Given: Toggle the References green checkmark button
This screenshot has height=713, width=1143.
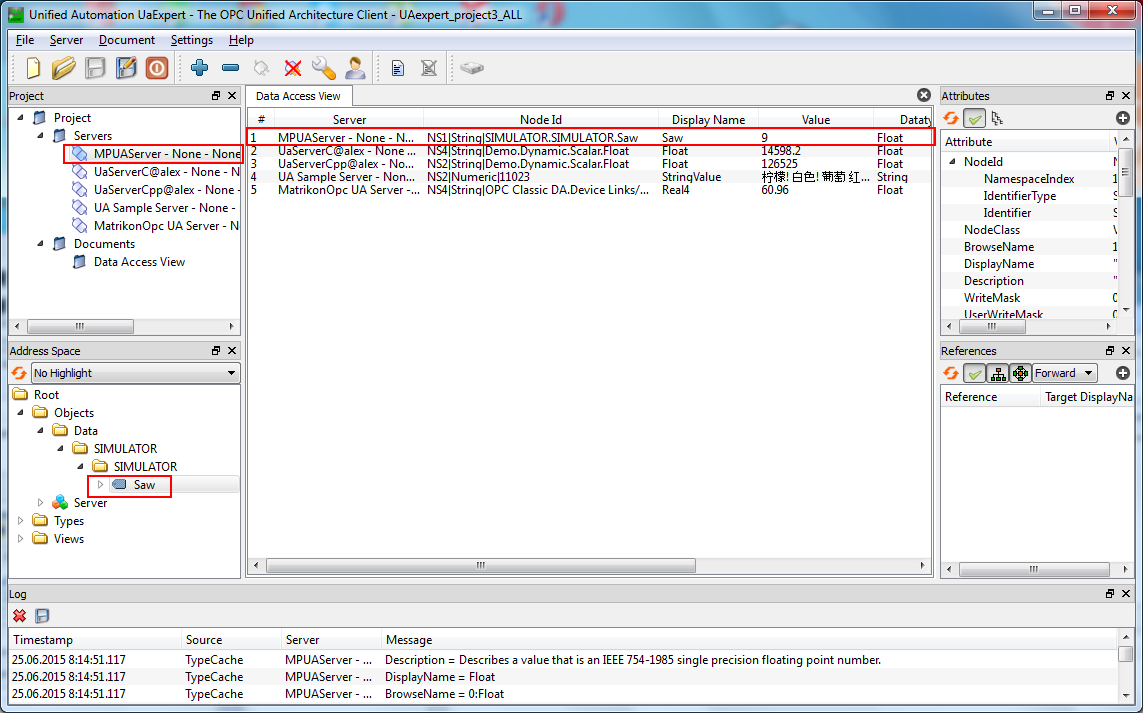Looking at the screenshot, I should coord(974,373).
